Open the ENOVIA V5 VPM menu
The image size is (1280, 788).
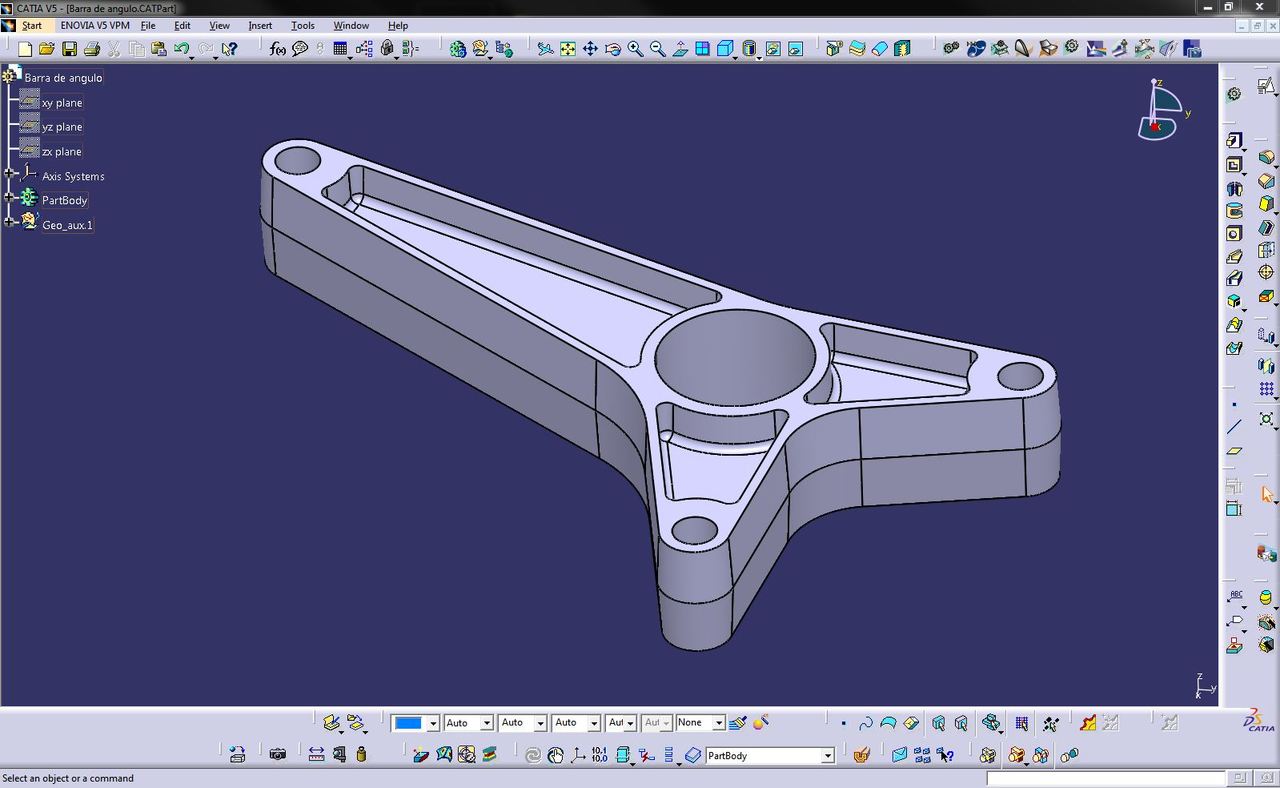[x=95, y=25]
